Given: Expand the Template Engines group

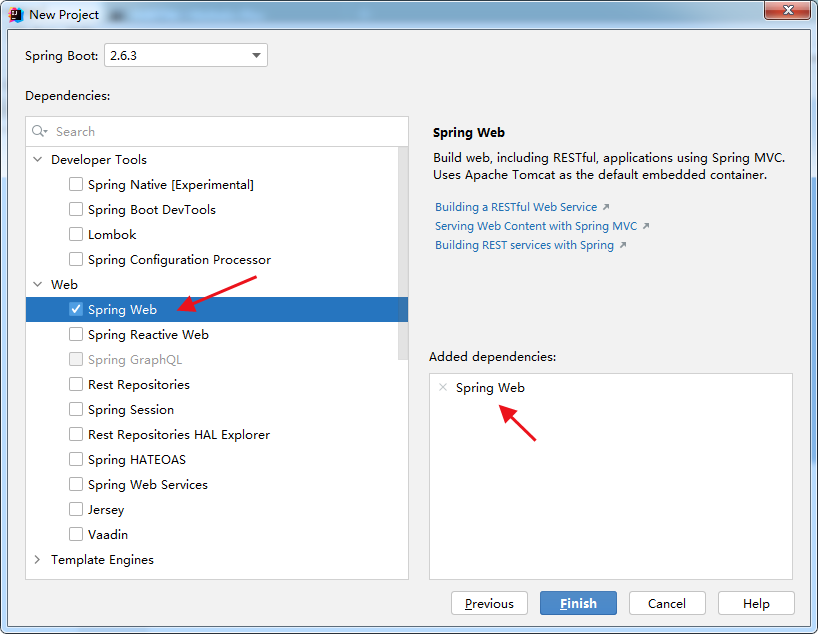Looking at the screenshot, I should coord(38,559).
